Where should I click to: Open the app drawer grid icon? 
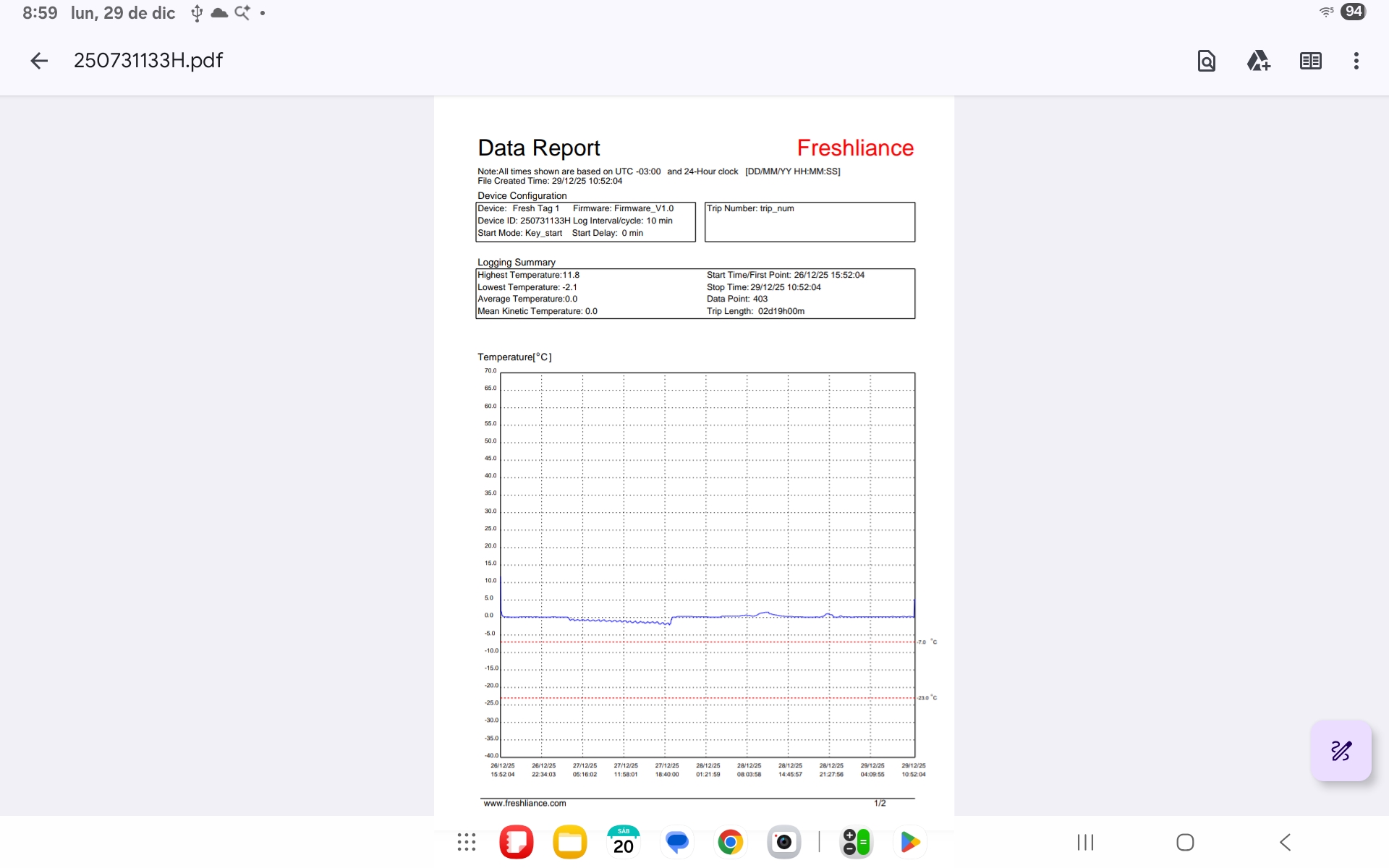point(467,842)
